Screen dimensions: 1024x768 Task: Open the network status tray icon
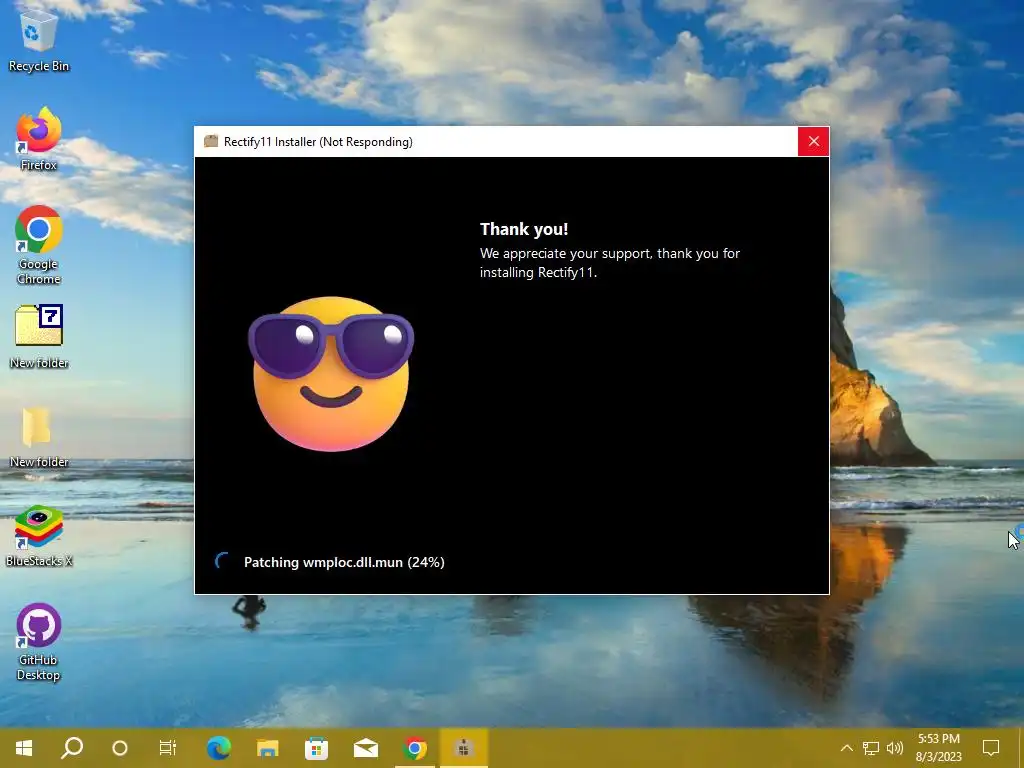[871, 748]
